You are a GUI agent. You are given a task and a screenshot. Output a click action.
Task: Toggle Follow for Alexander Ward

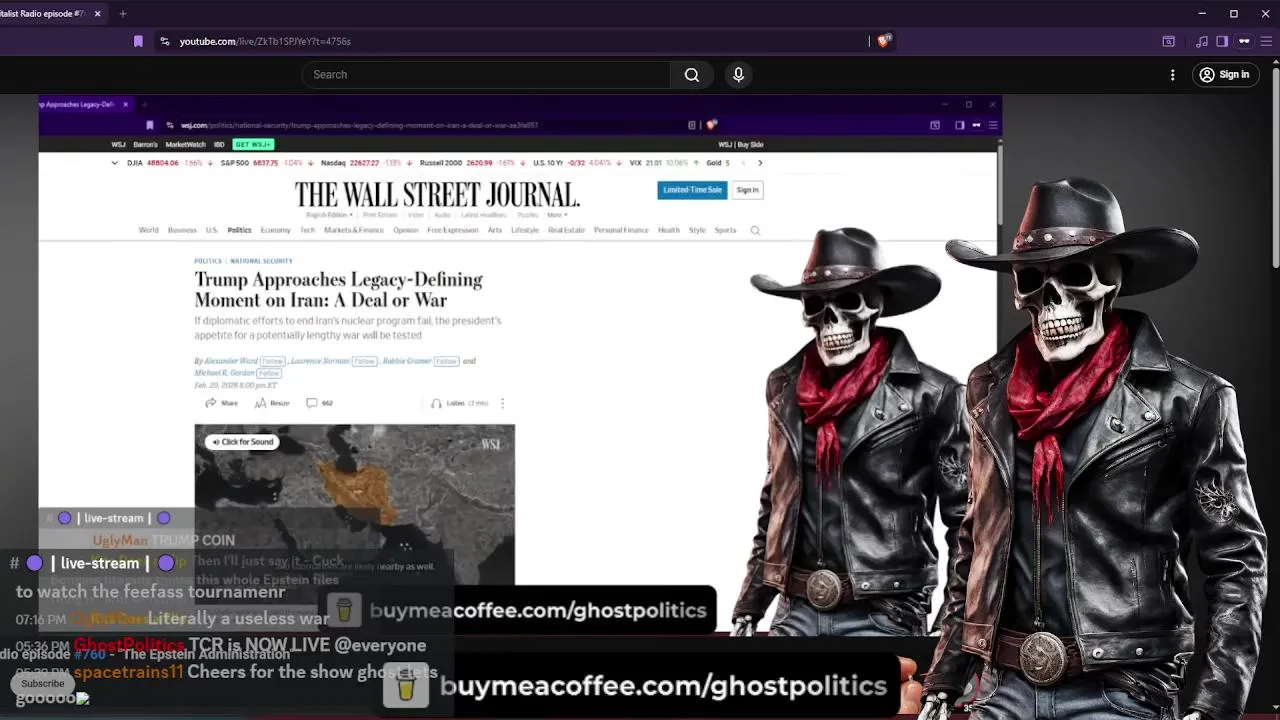272,361
